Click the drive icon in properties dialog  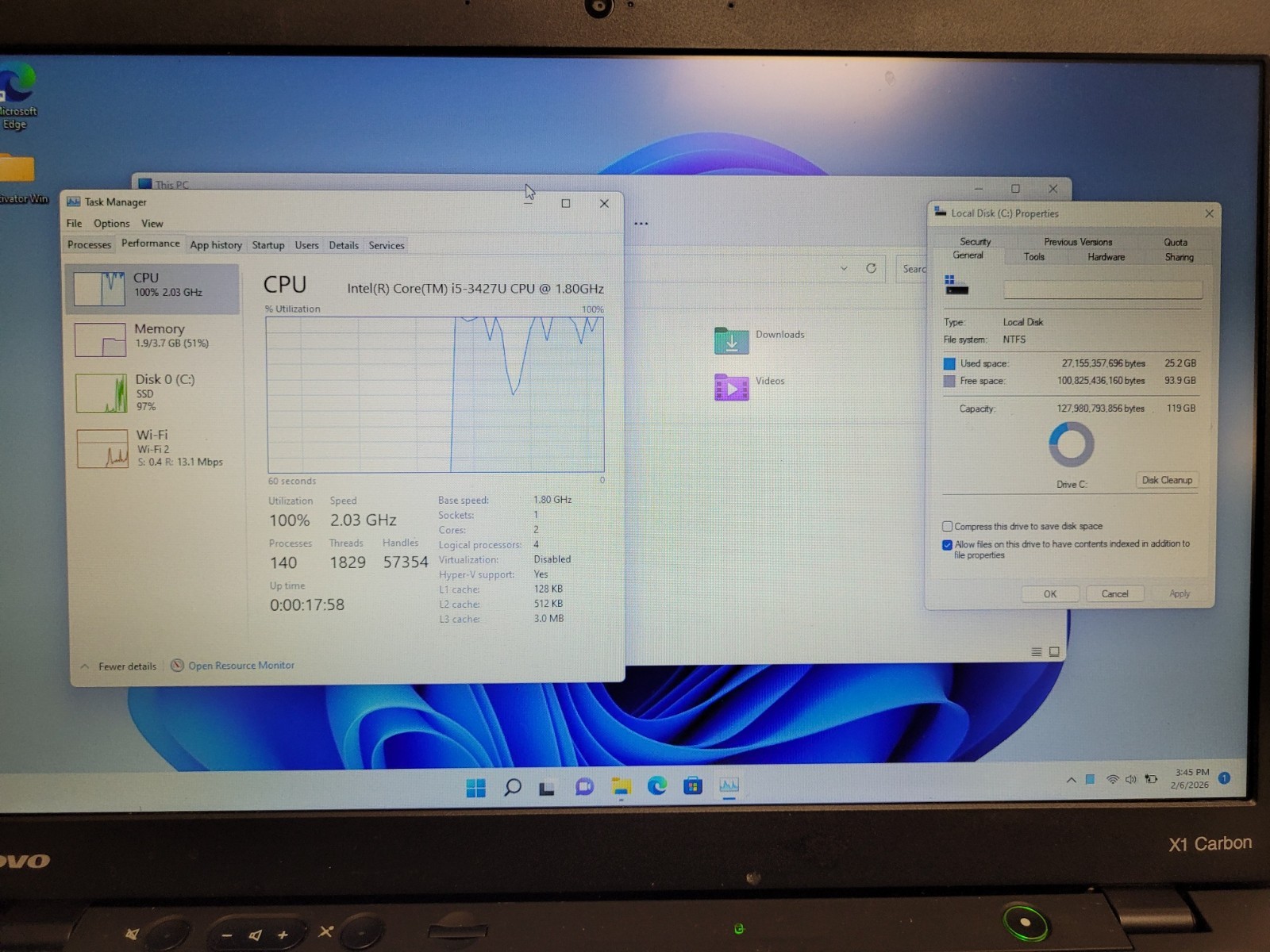(x=956, y=285)
